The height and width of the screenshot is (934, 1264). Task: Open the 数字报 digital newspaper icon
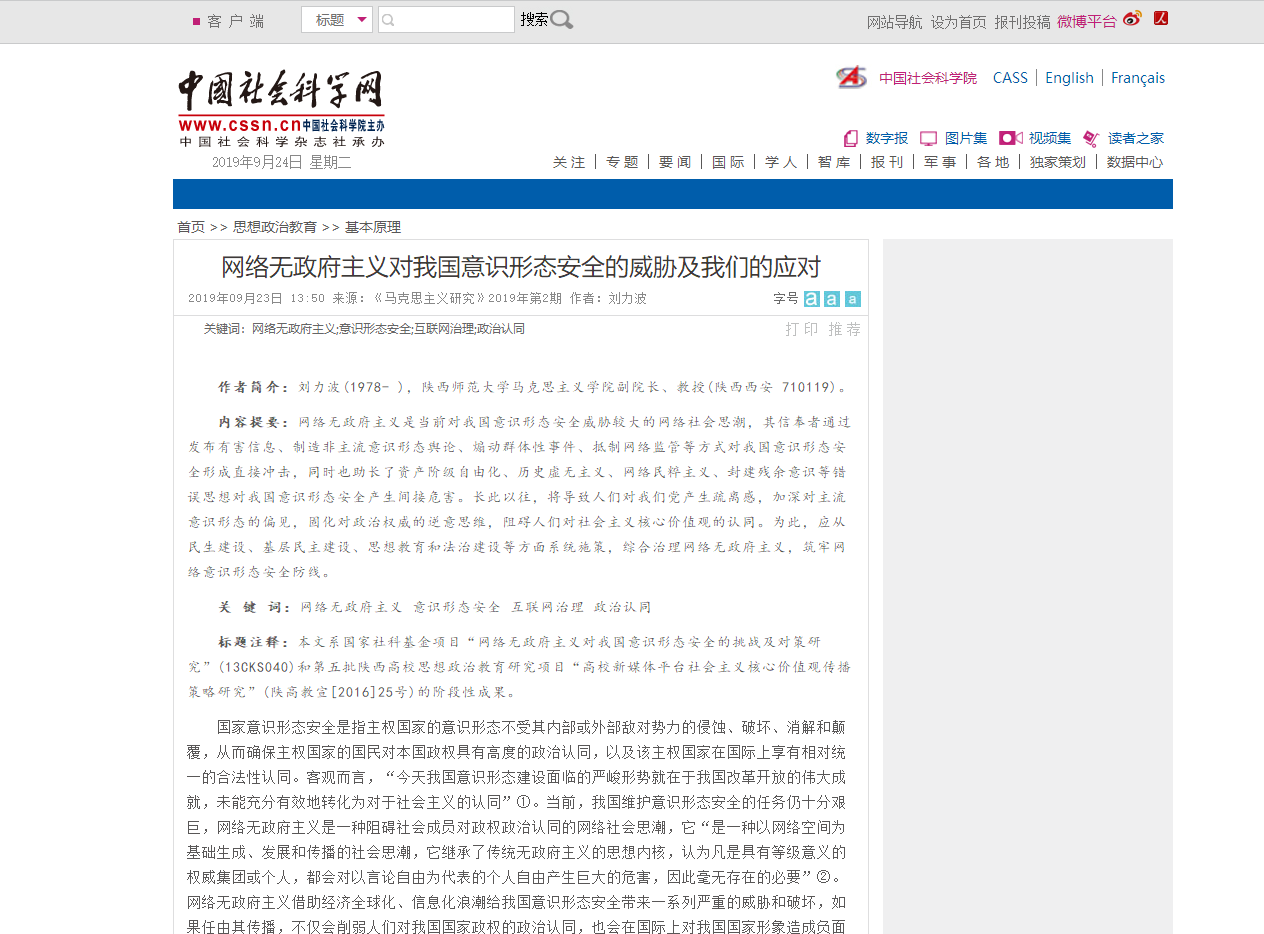(x=851, y=138)
